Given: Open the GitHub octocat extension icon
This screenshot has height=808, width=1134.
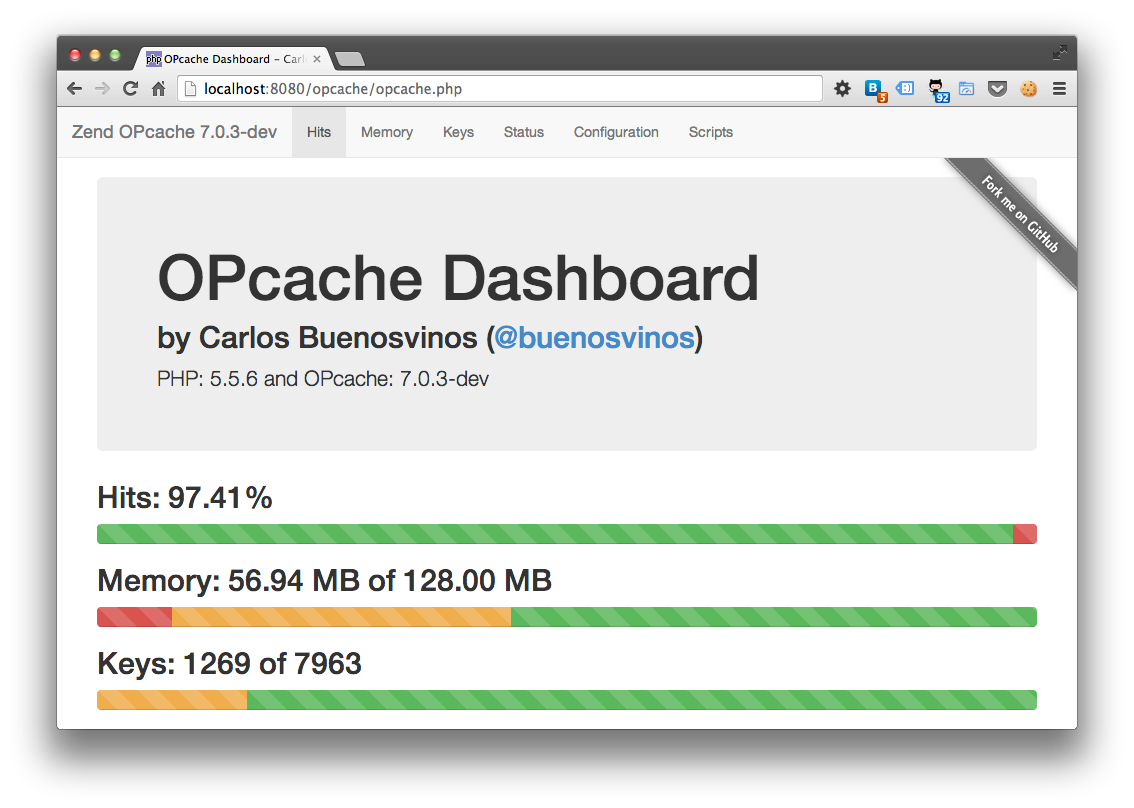Looking at the screenshot, I should [938, 90].
